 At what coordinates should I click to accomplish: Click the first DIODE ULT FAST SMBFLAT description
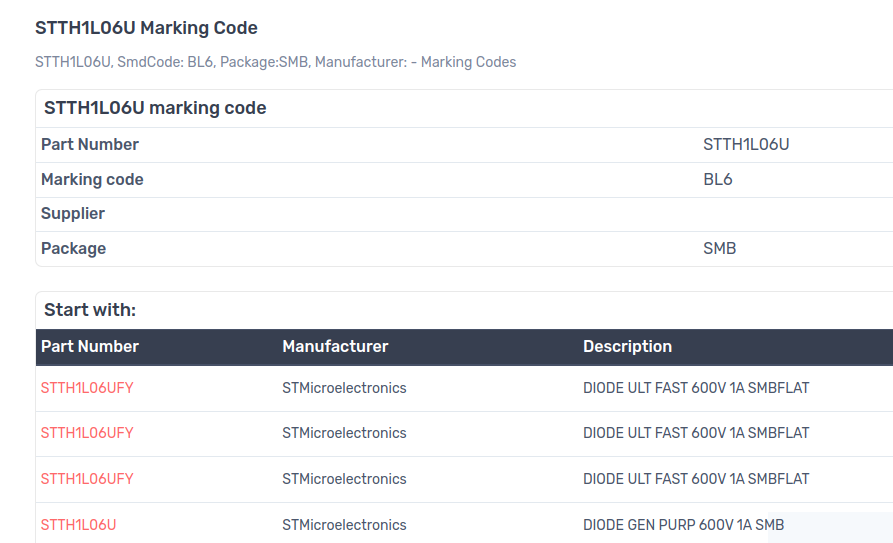pos(696,388)
